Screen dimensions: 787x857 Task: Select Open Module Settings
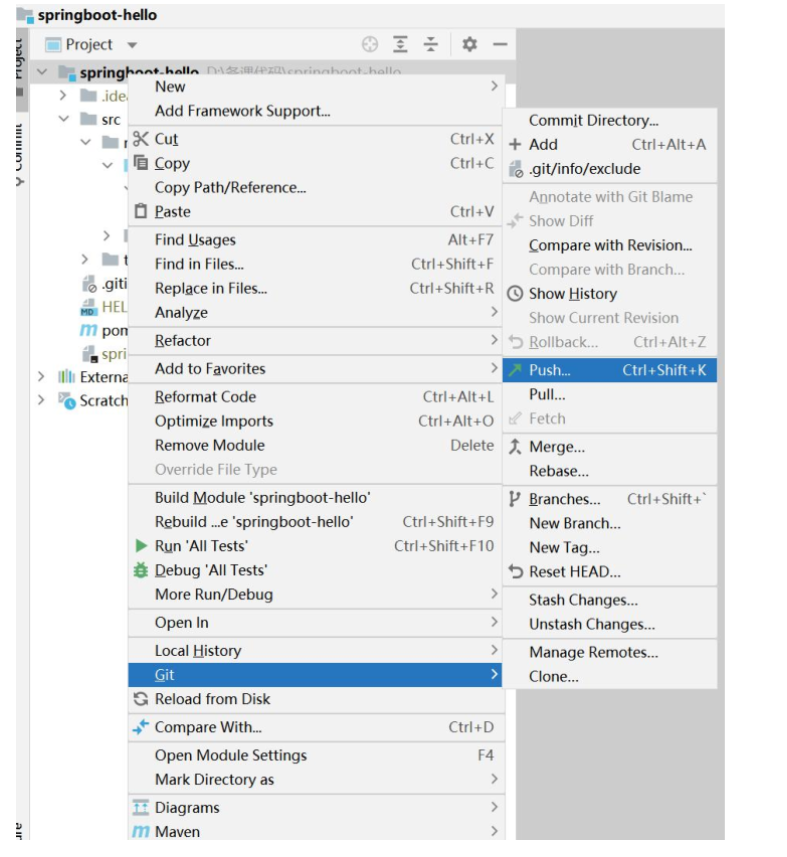(x=315, y=755)
